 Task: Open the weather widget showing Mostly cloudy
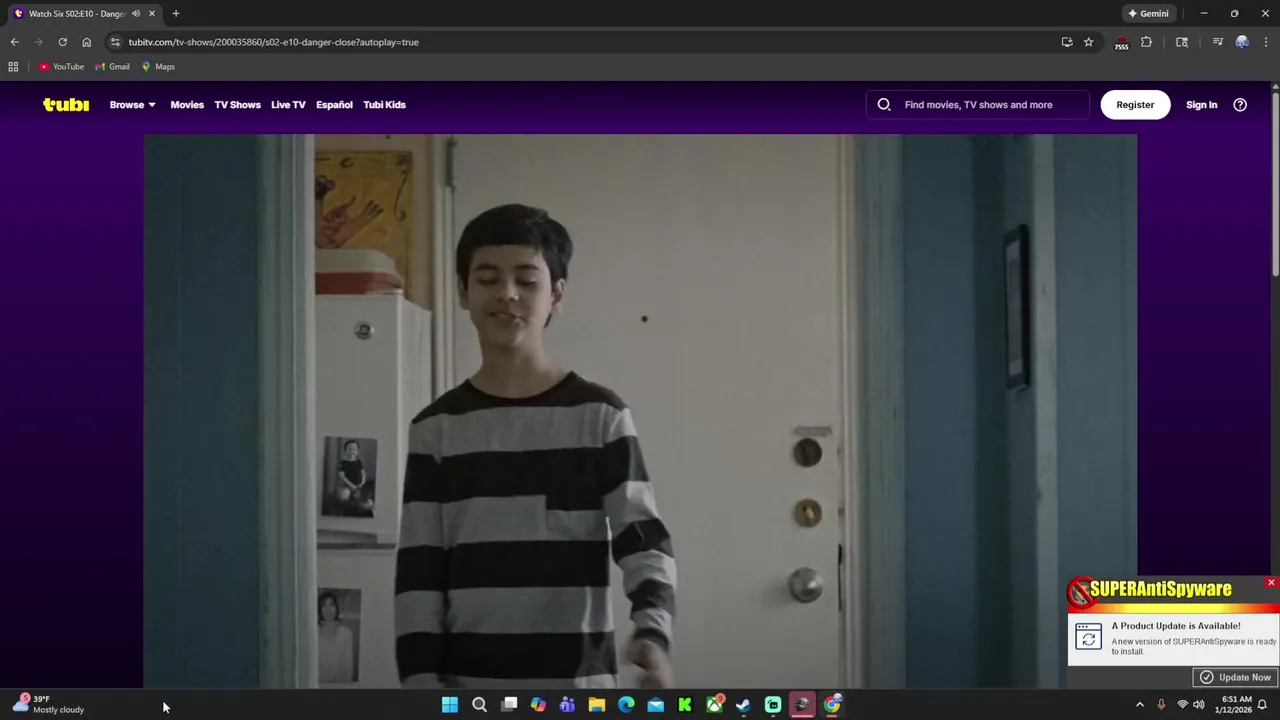[x=48, y=704]
